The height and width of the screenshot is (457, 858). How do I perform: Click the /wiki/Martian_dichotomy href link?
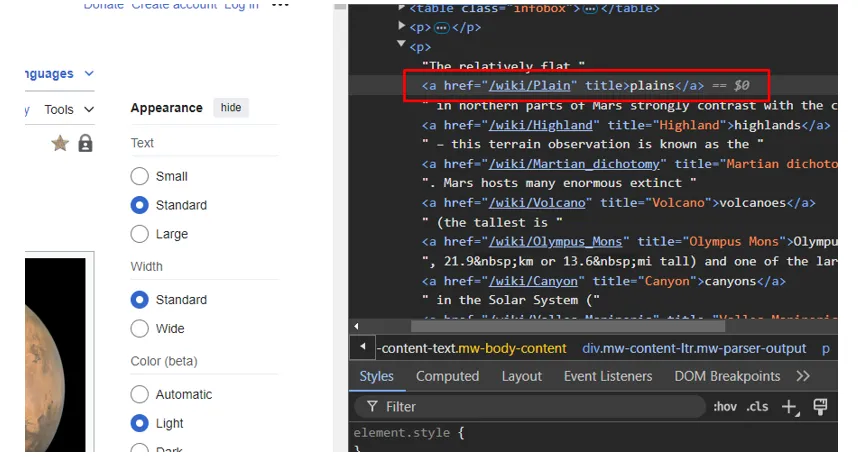click(574, 164)
